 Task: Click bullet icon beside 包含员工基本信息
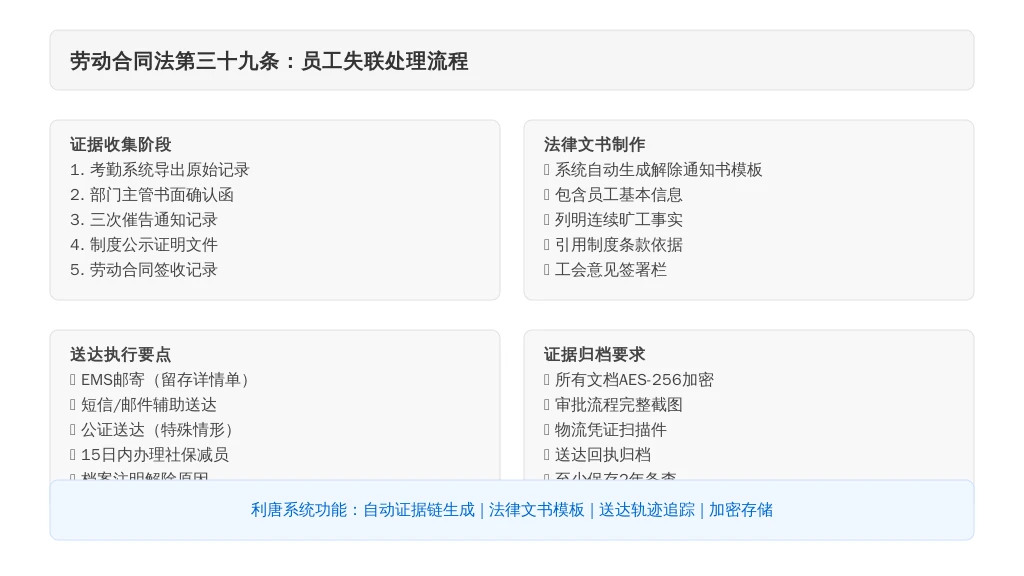click(x=547, y=195)
